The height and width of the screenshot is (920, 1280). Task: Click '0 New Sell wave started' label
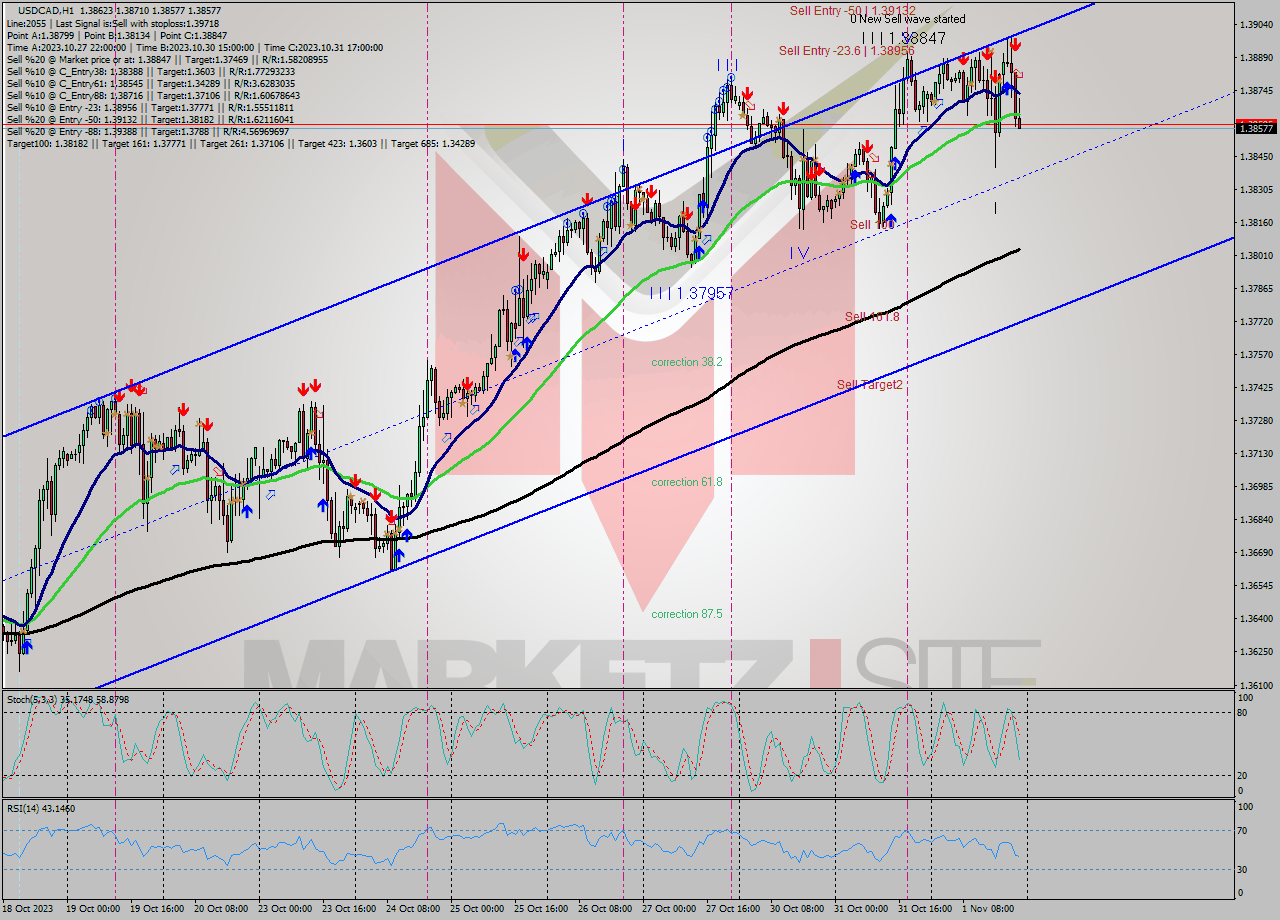(908, 19)
